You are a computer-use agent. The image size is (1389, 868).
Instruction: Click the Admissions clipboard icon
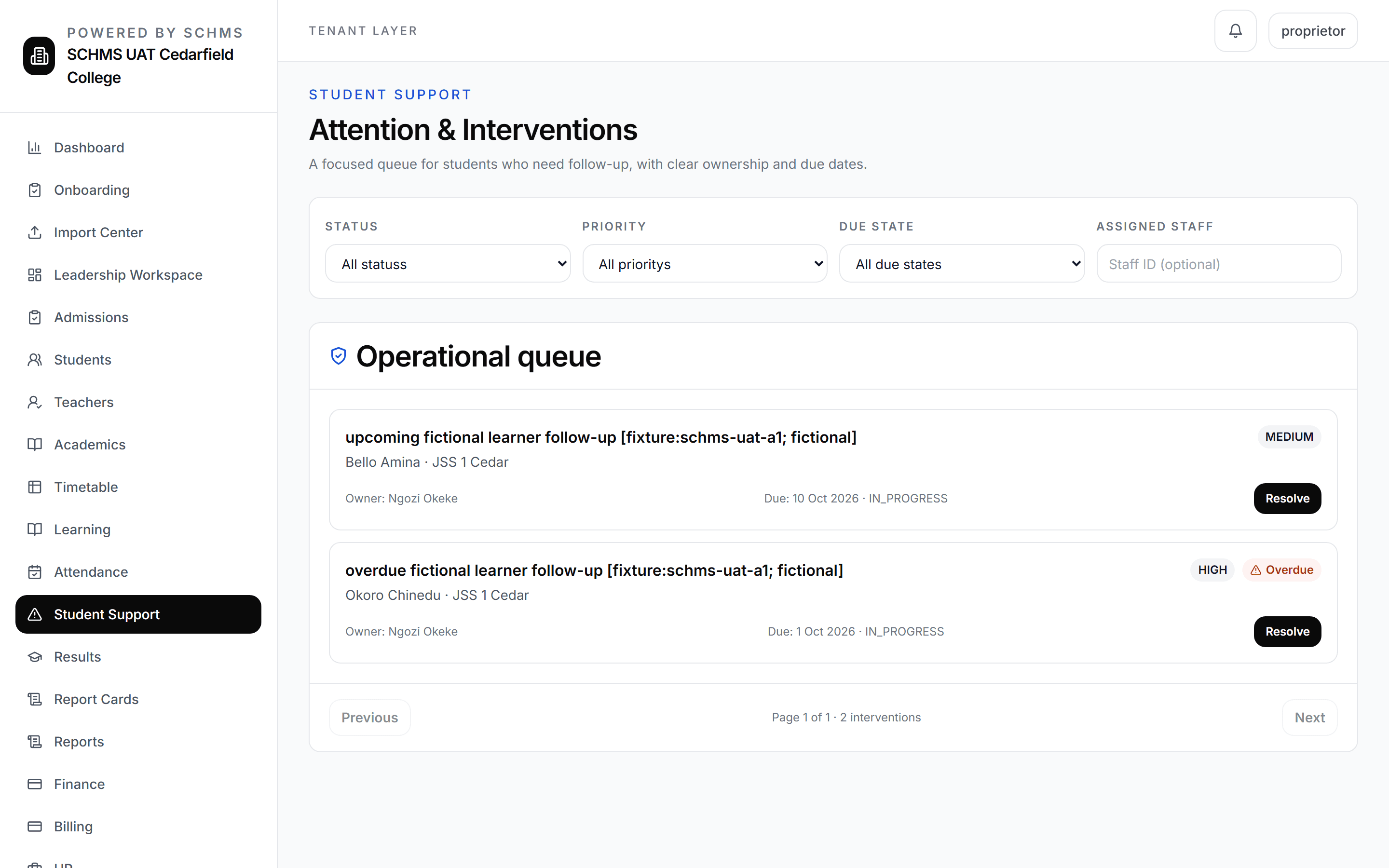pos(35,317)
